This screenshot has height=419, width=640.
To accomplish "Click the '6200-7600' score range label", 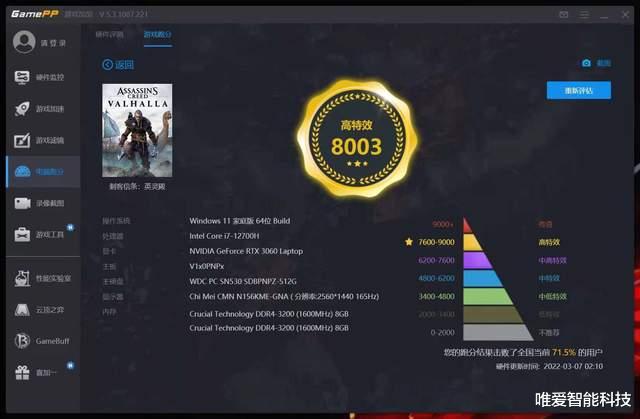I will coord(436,260).
